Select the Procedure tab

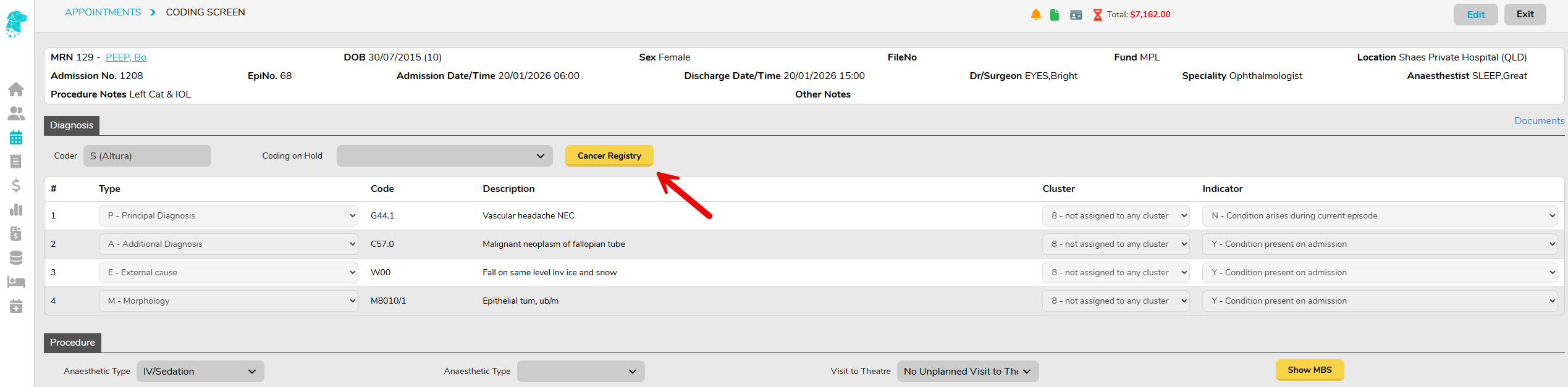(x=72, y=343)
